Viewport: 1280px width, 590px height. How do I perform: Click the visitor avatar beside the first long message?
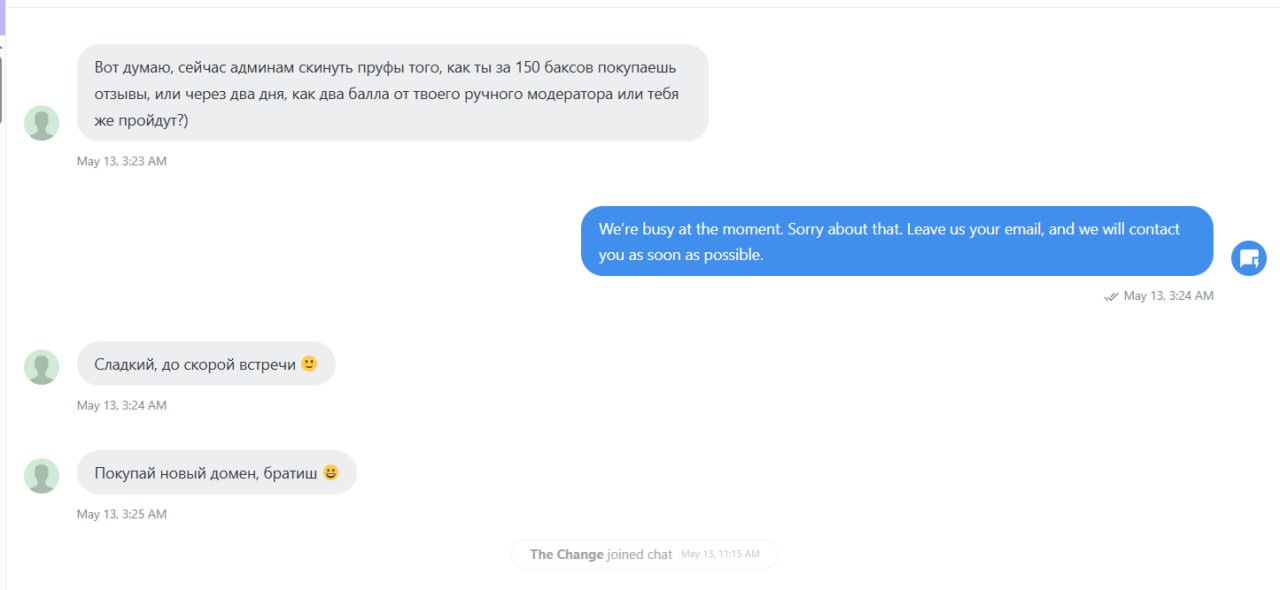coord(42,123)
